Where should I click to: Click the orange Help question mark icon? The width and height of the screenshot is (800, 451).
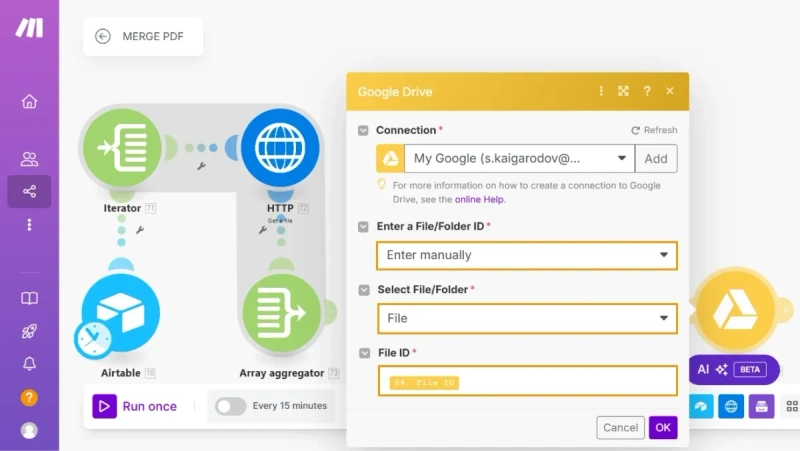click(x=29, y=397)
